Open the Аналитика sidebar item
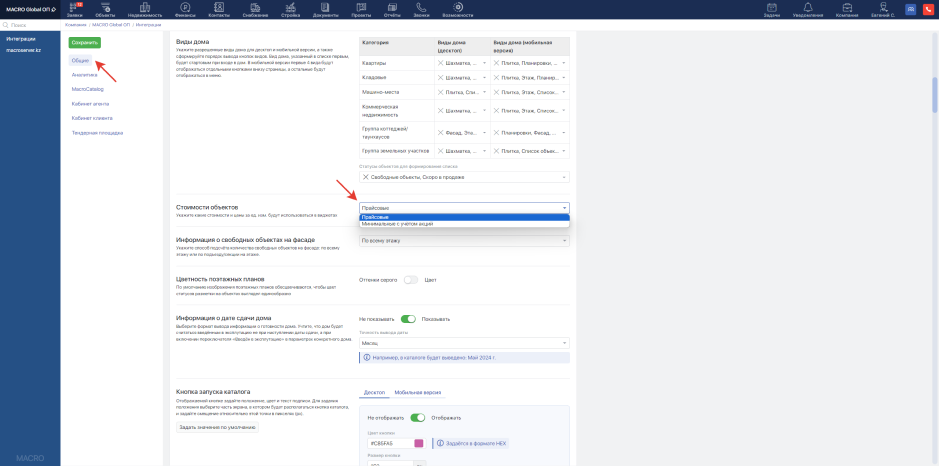Viewport: 939px width, 466px height. coord(85,75)
